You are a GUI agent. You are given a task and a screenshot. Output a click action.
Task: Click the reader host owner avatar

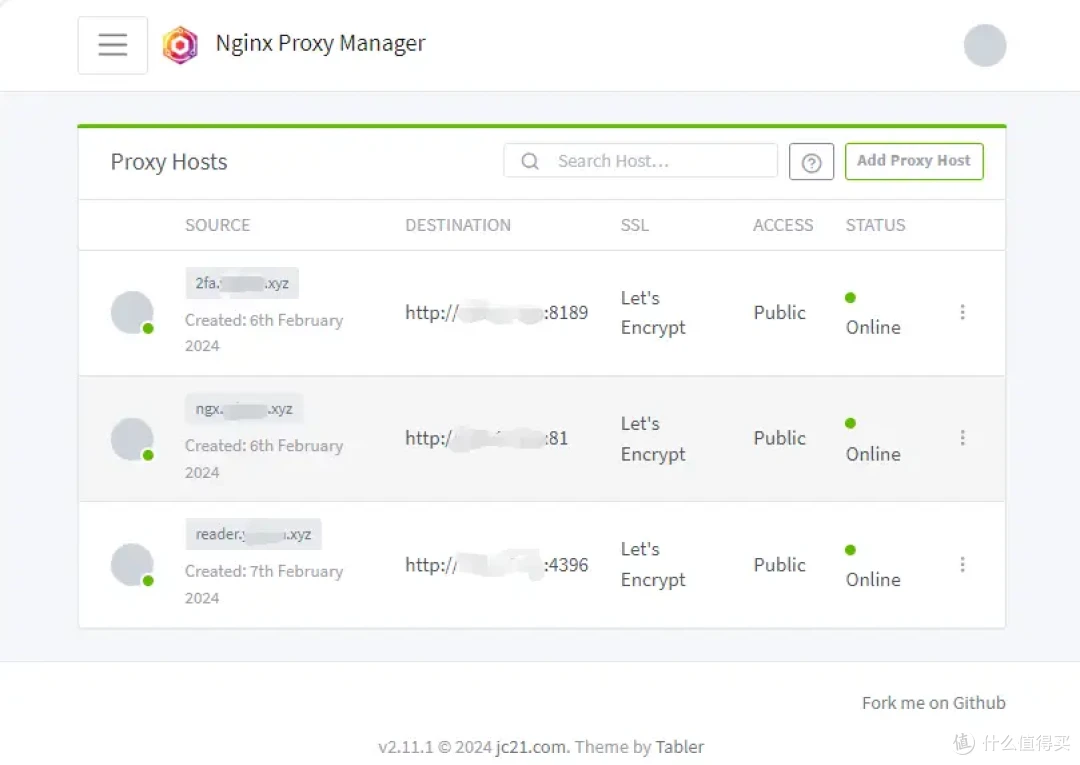pos(132,565)
